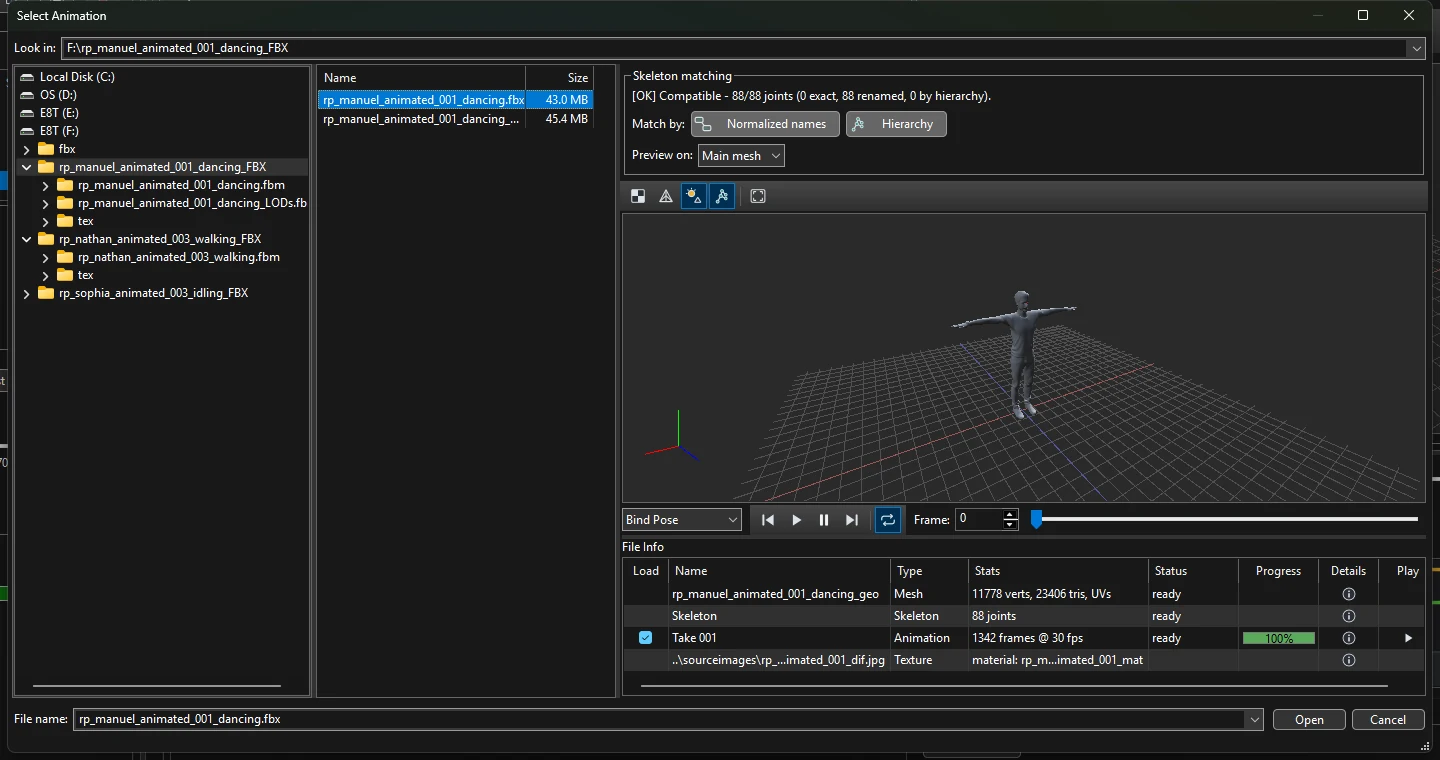
Task: Toggle the checkerboard background icon in preview toolbar
Action: [x=638, y=196]
